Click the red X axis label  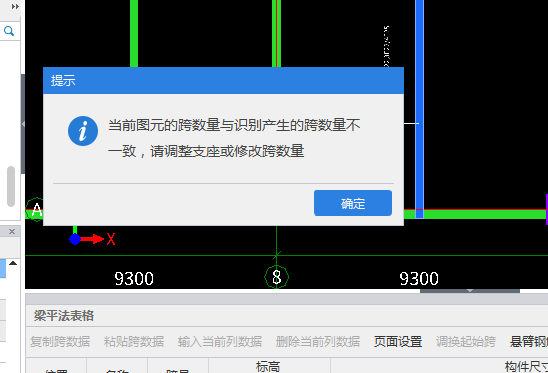click(x=111, y=239)
